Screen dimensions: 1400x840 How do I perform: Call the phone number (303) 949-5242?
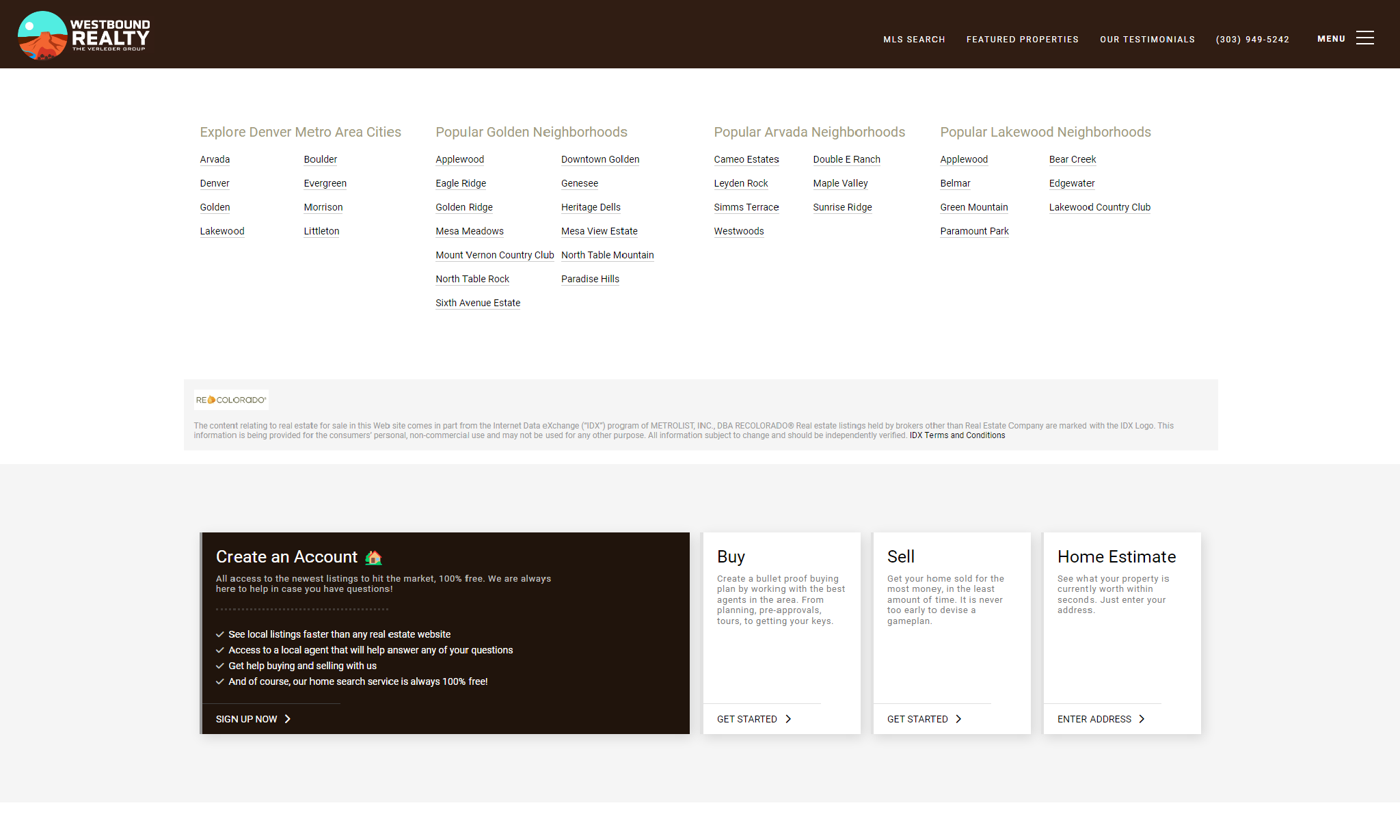point(1252,40)
